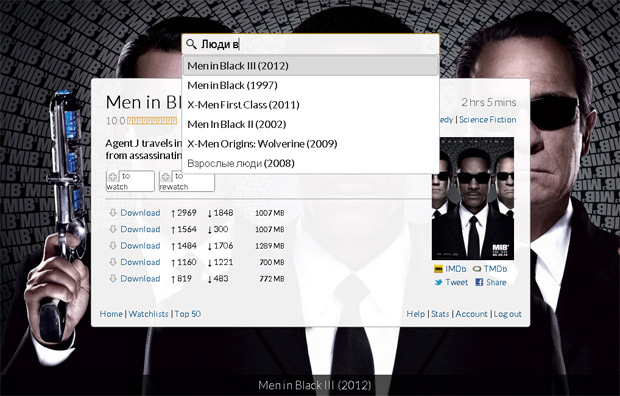The height and width of the screenshot is (396, 620).
Task: Pick Взрослые люди (2008) suggestion
Action: [310, 163]
